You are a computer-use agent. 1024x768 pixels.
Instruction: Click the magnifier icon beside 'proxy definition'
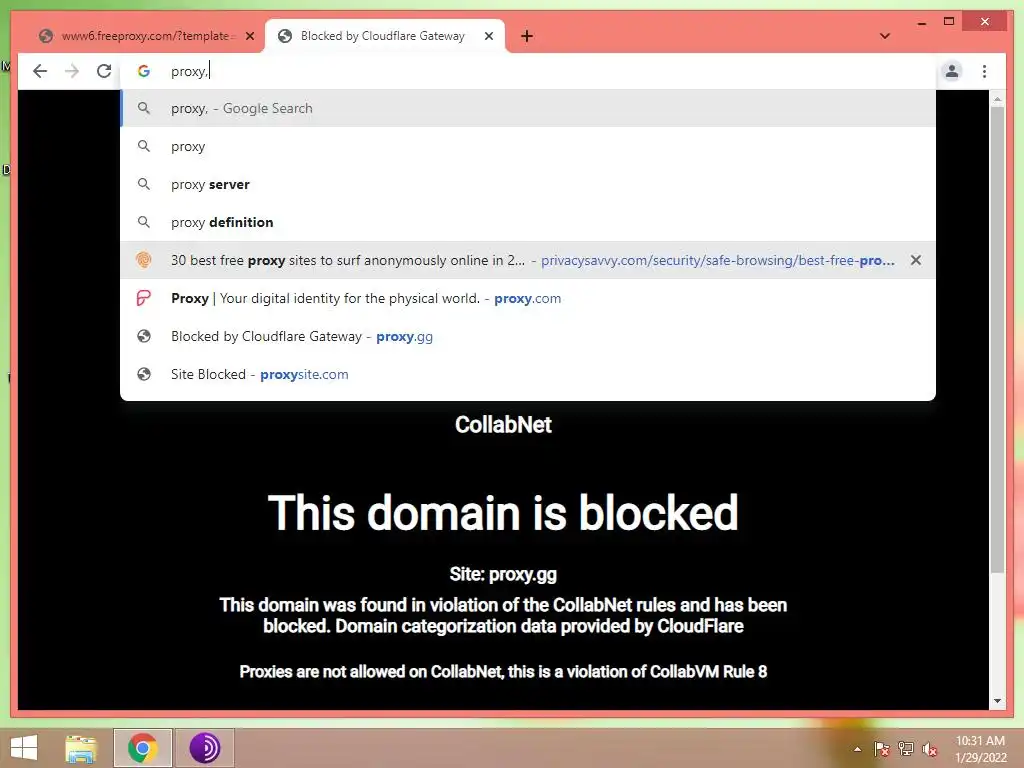tap(144, 222)
